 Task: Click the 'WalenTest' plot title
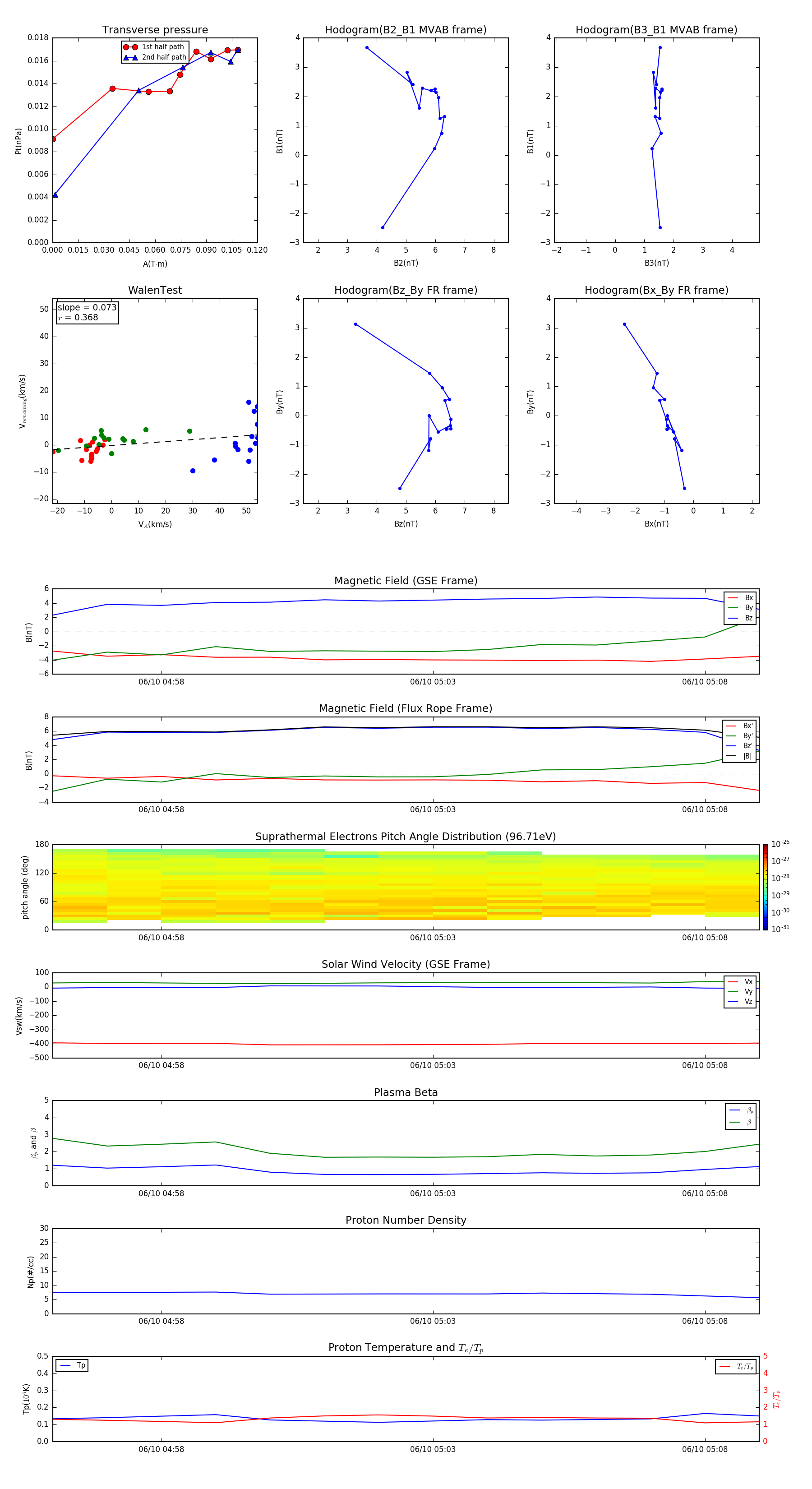pyautogui.click(x=155, y=290)
